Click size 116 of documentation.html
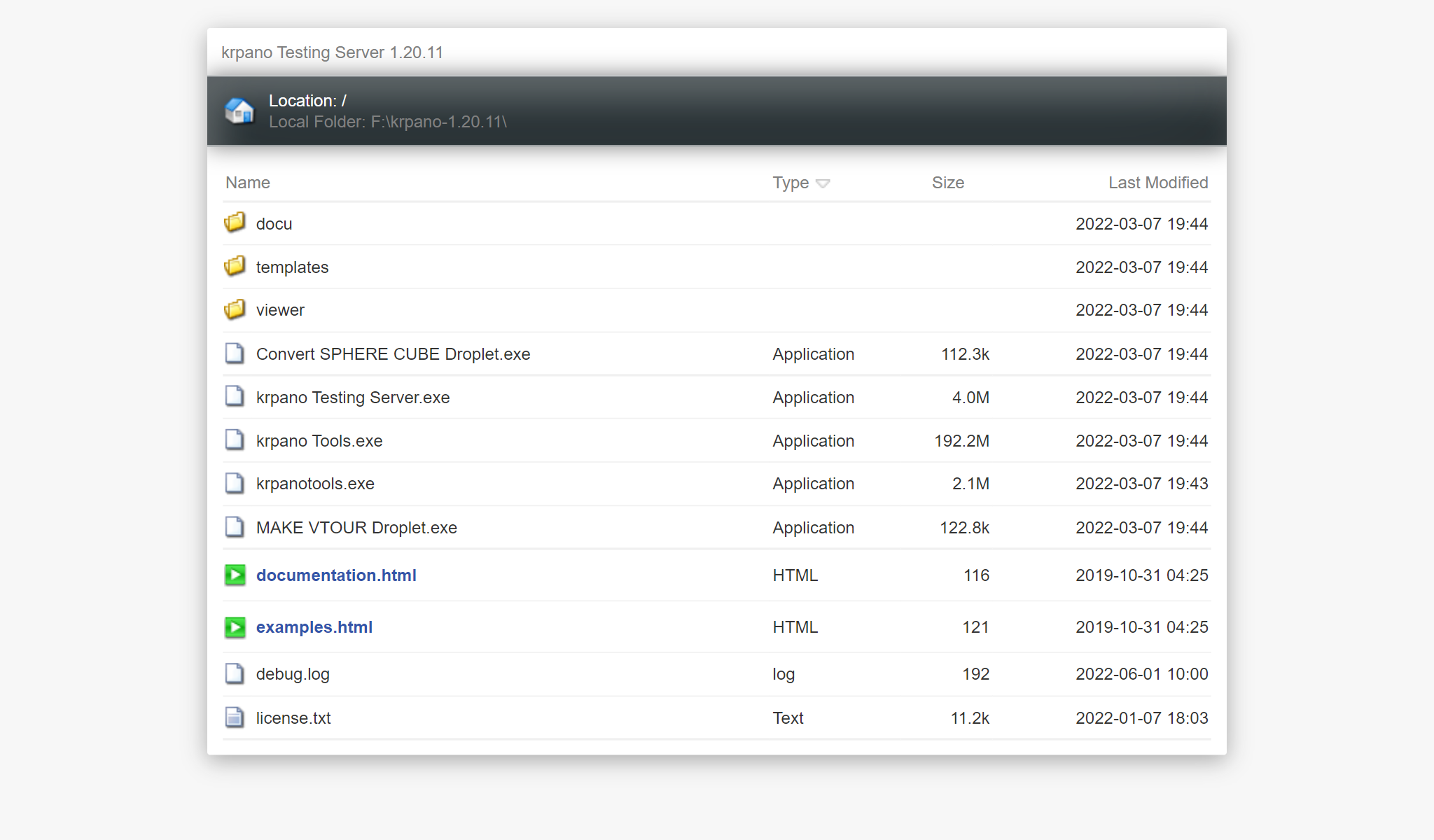 (976, 575)
